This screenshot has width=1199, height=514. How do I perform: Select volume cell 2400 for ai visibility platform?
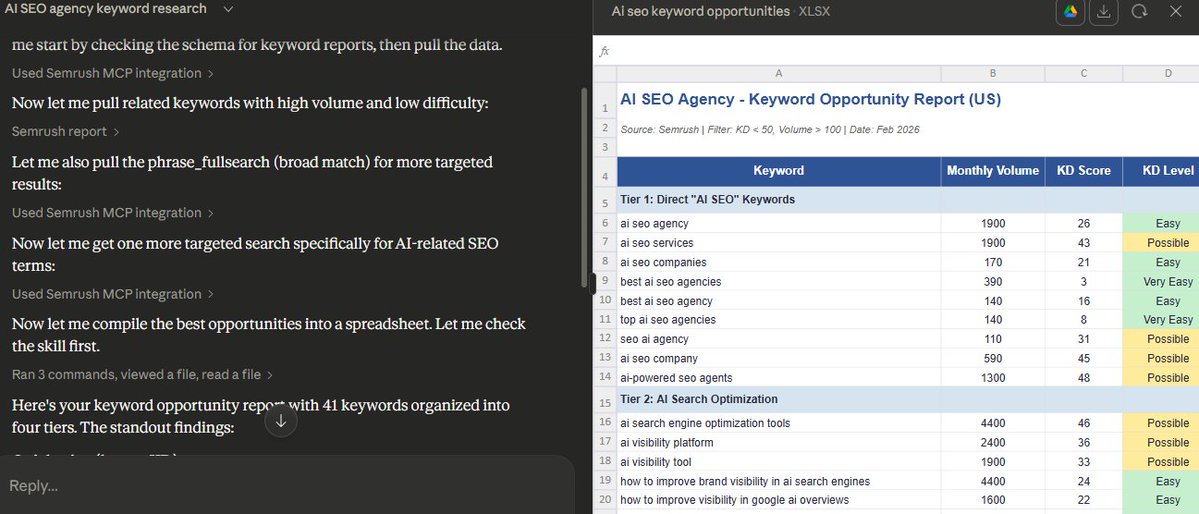click(x=993, y=442)
